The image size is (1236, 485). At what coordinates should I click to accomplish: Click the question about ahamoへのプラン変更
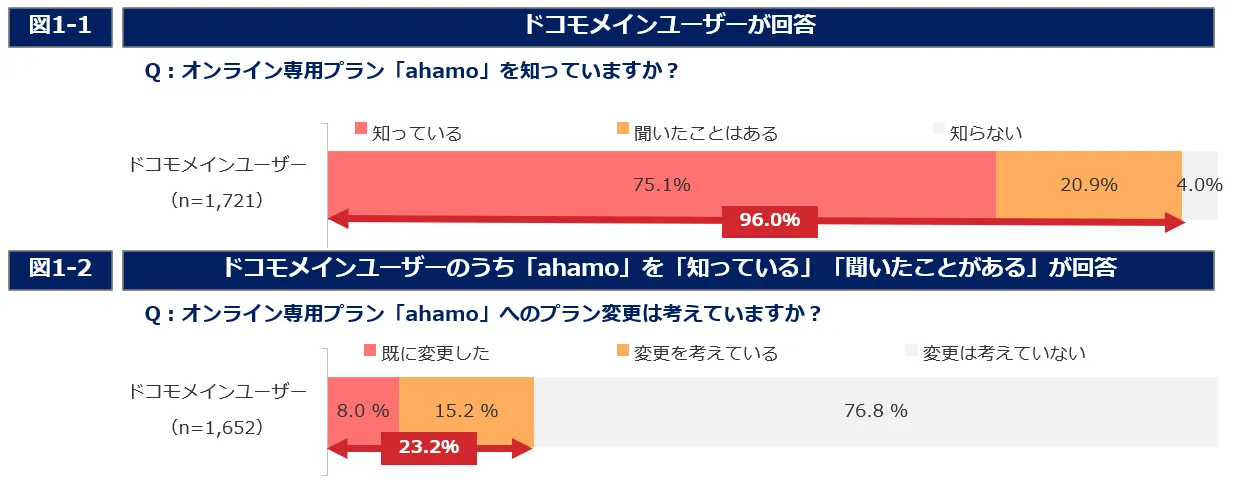click(483, 313)
